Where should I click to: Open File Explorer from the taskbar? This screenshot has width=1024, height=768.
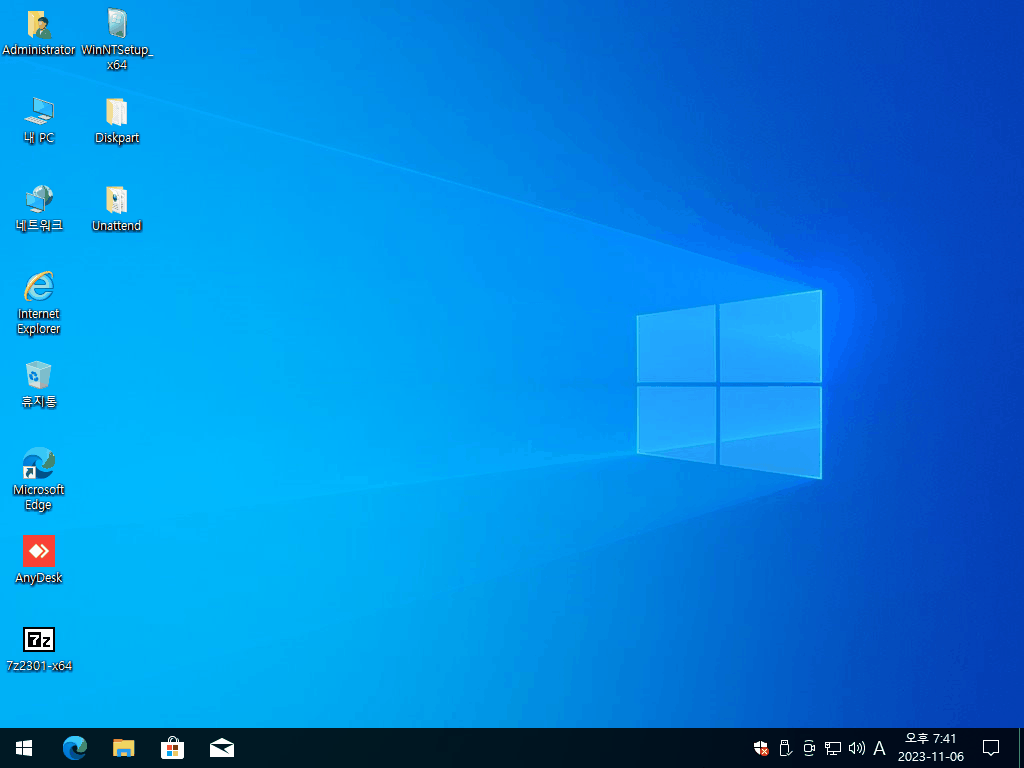[123, 748]
